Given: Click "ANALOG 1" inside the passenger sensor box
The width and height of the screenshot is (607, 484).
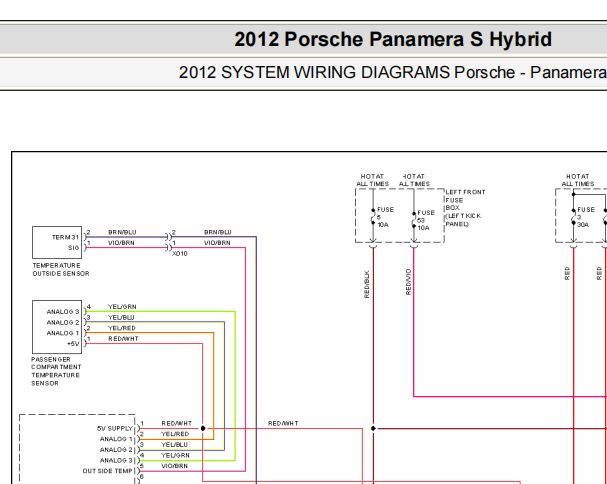Looking at the screenshot, I should click(63, 333).
